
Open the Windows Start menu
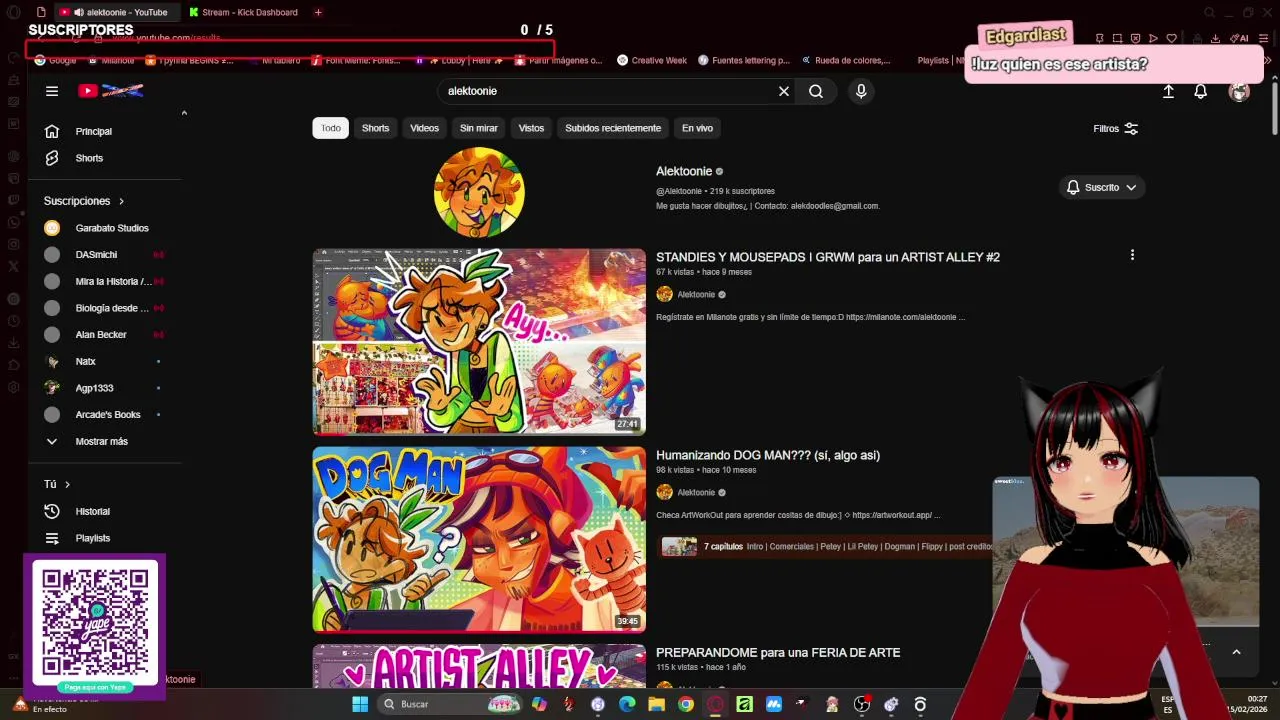pos(360,704)
